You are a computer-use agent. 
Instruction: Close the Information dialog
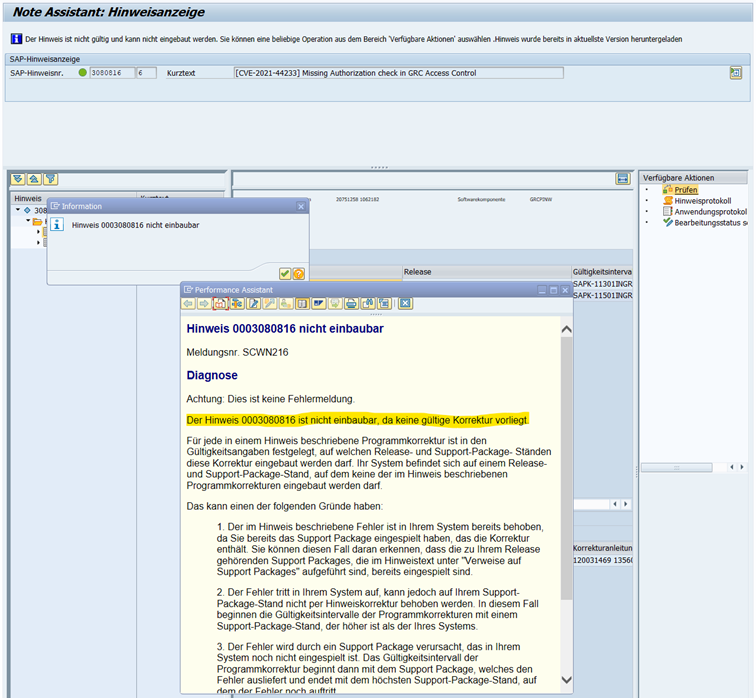tap(301, 206)
